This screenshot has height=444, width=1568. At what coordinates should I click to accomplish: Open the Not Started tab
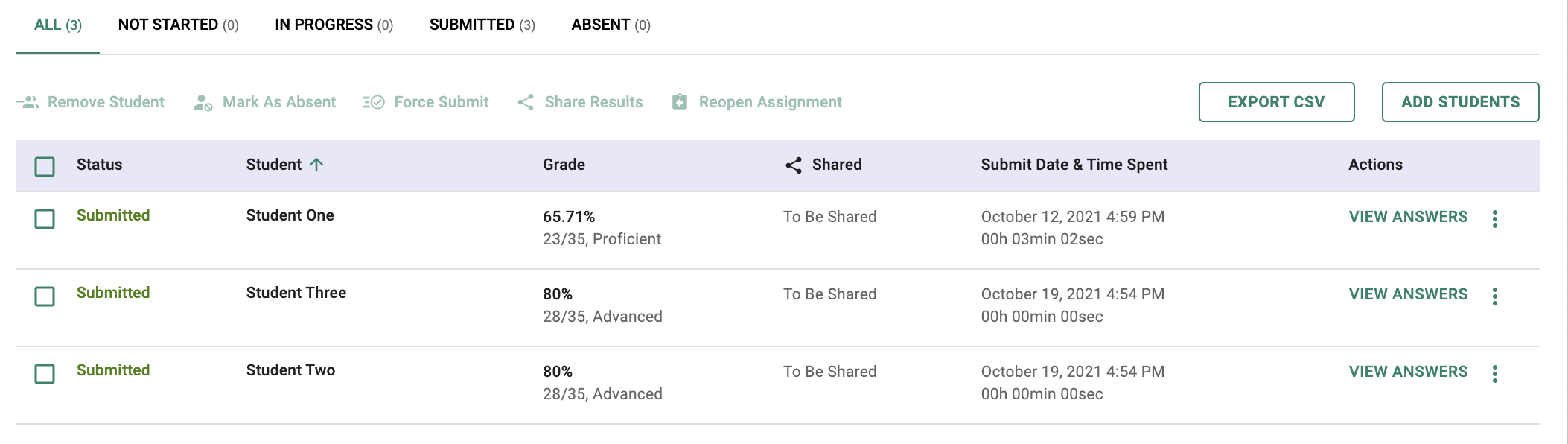pyautogui.click(x=178, y=25)
